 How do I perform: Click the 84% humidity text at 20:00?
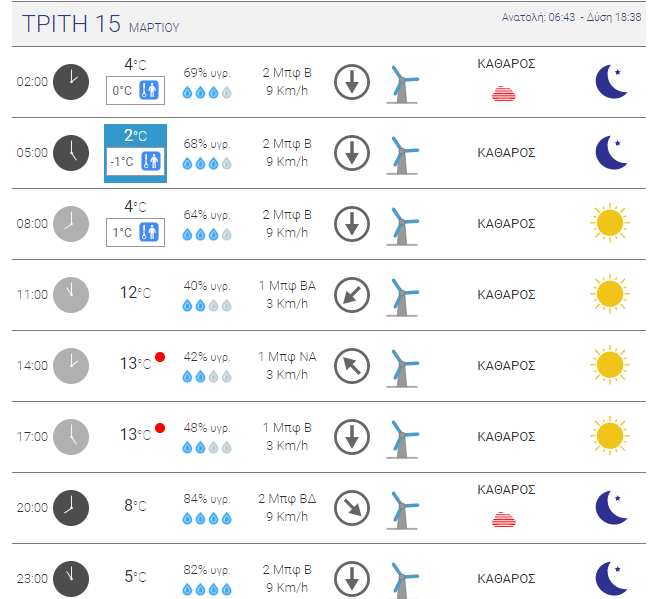tap(207, 499)
